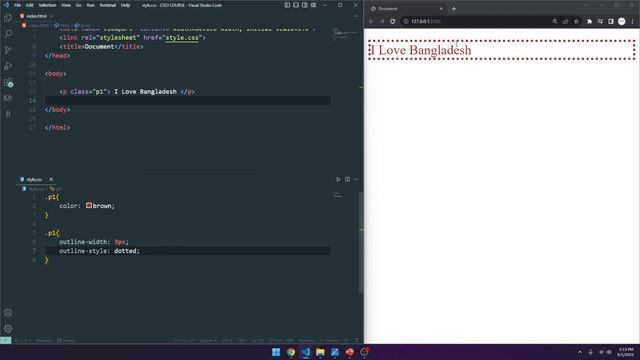Open the Accounts menu in activity bar
Image resolution: width=640 pixels, height=360 pixels.
(8, 313)
